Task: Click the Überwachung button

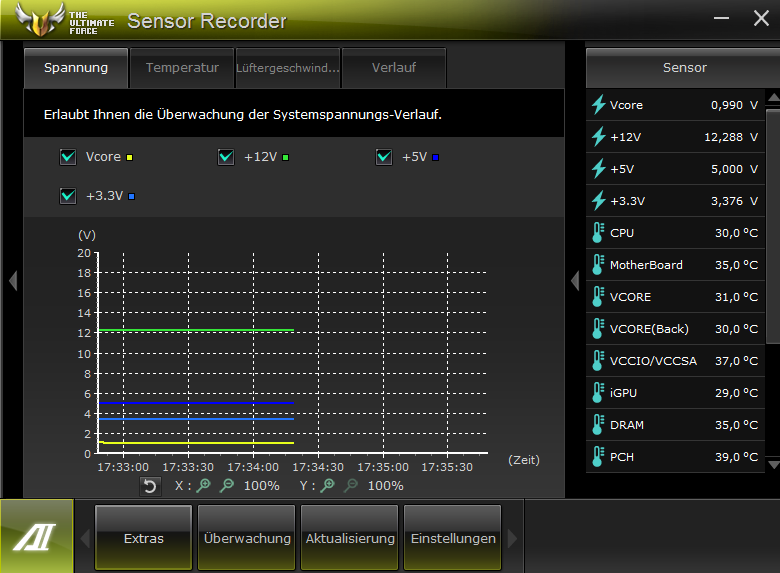Action: point(247,538)
